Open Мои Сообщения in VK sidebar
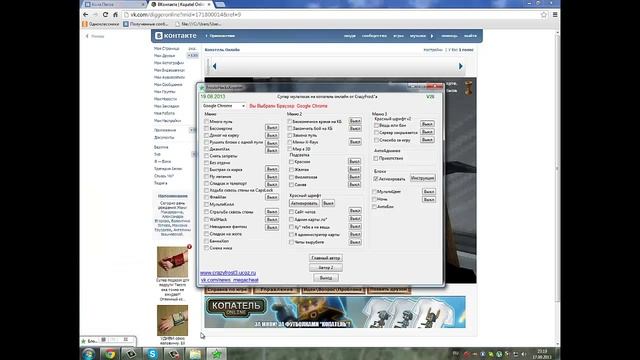Viewport: 640px width, 360px height. coord(168,84)
